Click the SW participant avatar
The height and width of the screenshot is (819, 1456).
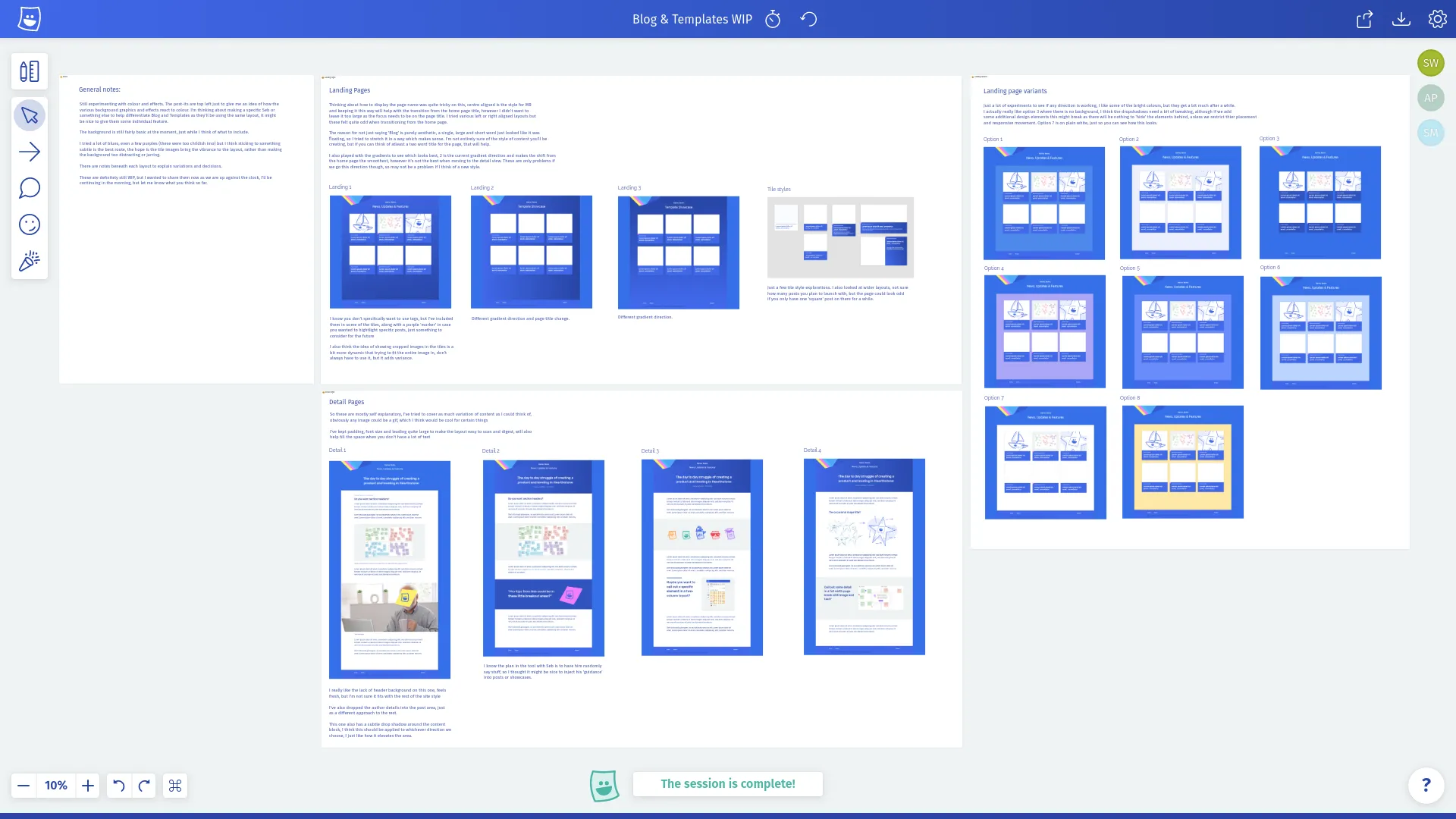[x=1430, y=63]
